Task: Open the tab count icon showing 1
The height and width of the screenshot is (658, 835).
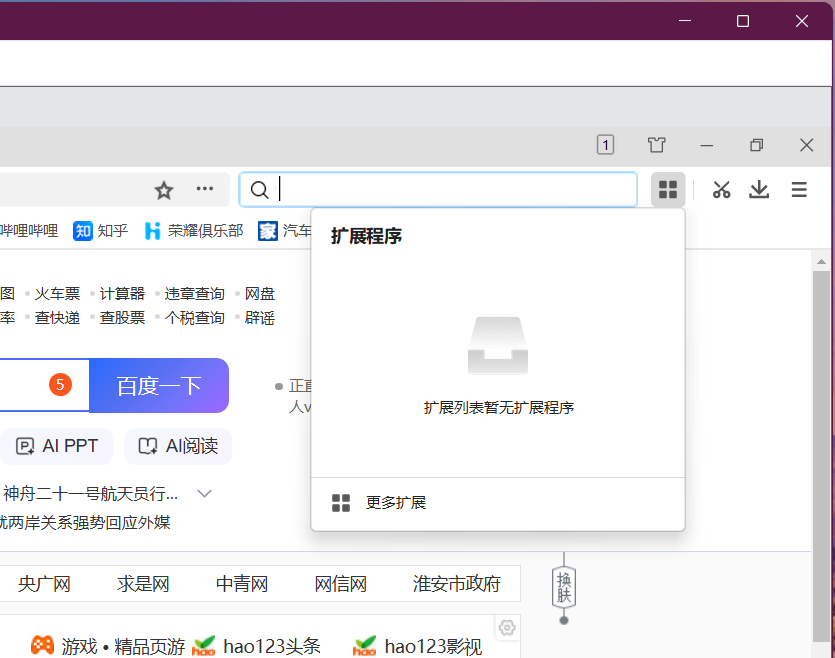Action: point(605,145)
